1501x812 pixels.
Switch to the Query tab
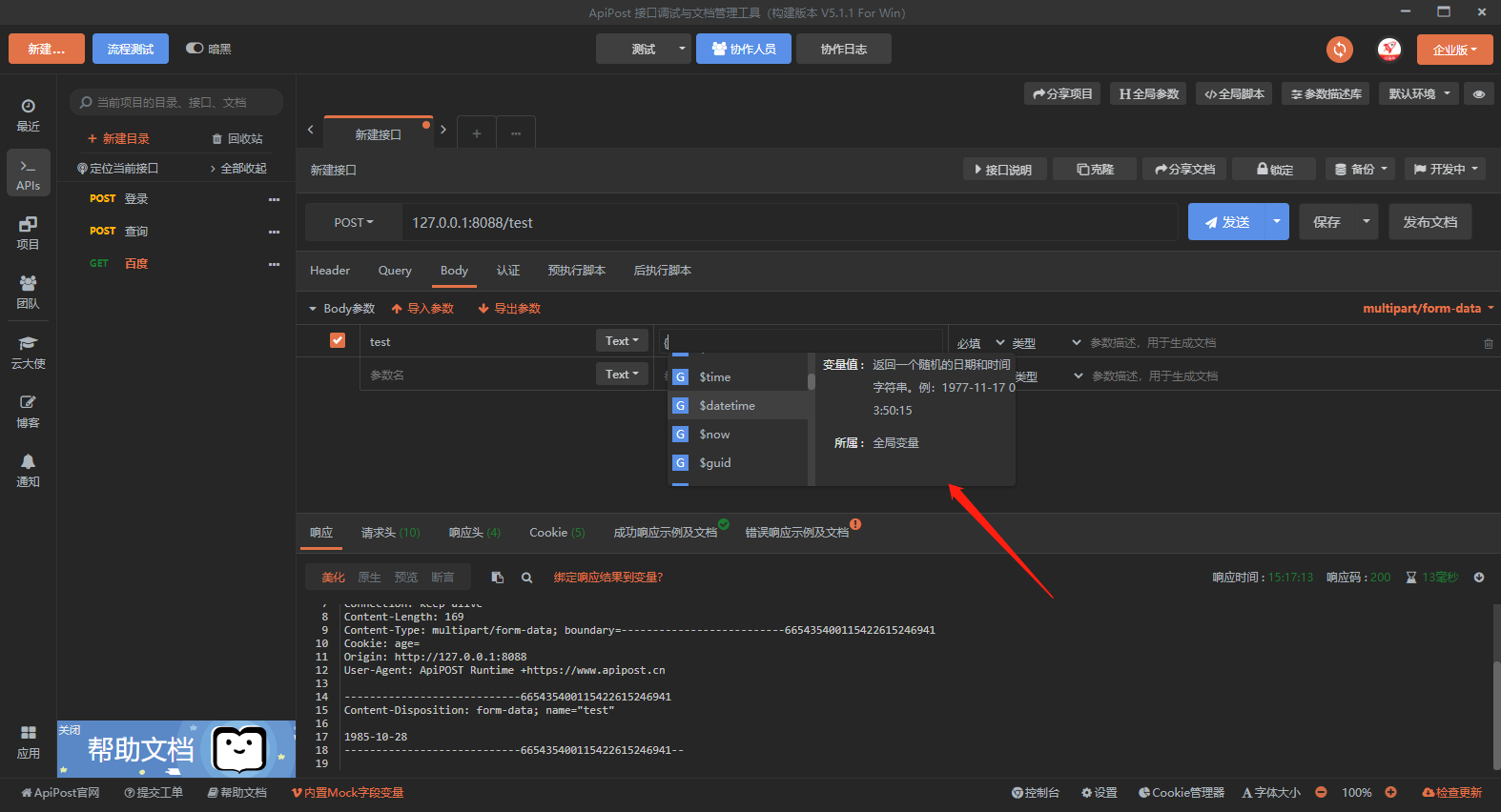(x=395, y=271)
